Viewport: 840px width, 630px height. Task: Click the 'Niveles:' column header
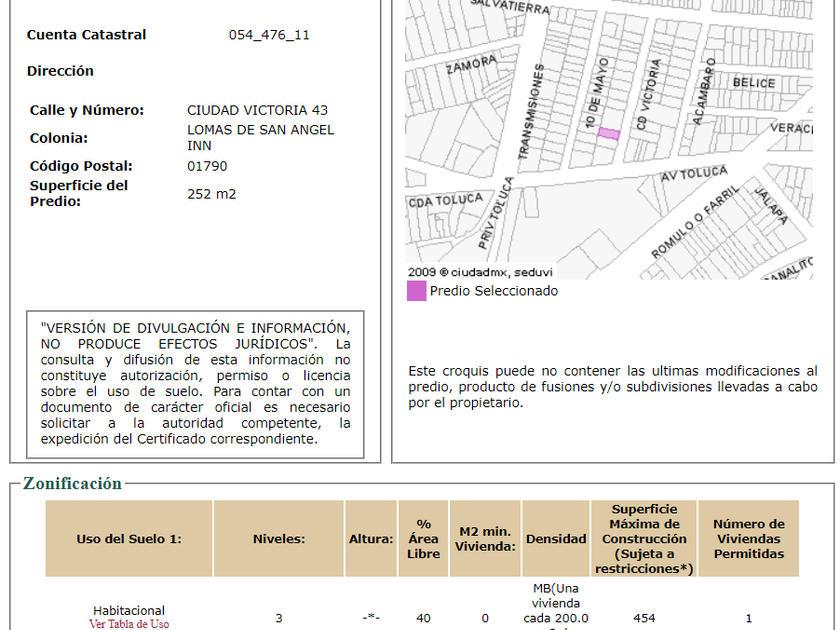(279, 539)
